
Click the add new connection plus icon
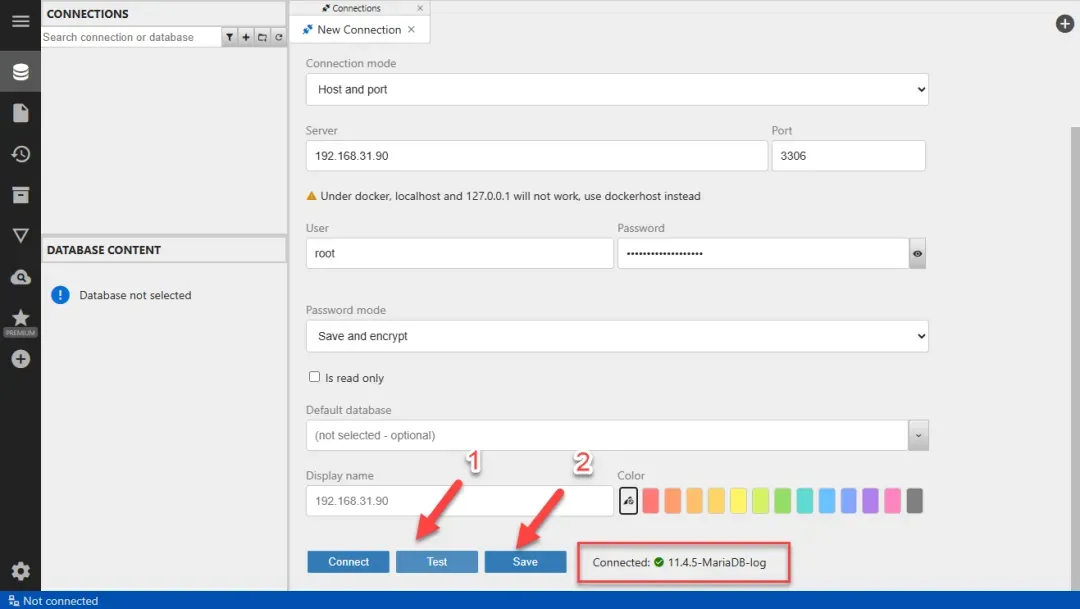pos(246,37)
